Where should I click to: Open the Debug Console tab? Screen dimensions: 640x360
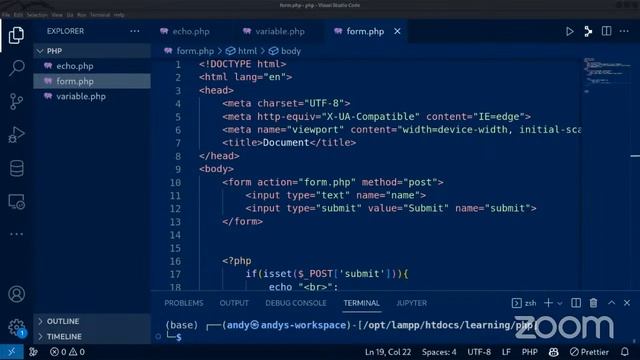[x=296, y=303]
